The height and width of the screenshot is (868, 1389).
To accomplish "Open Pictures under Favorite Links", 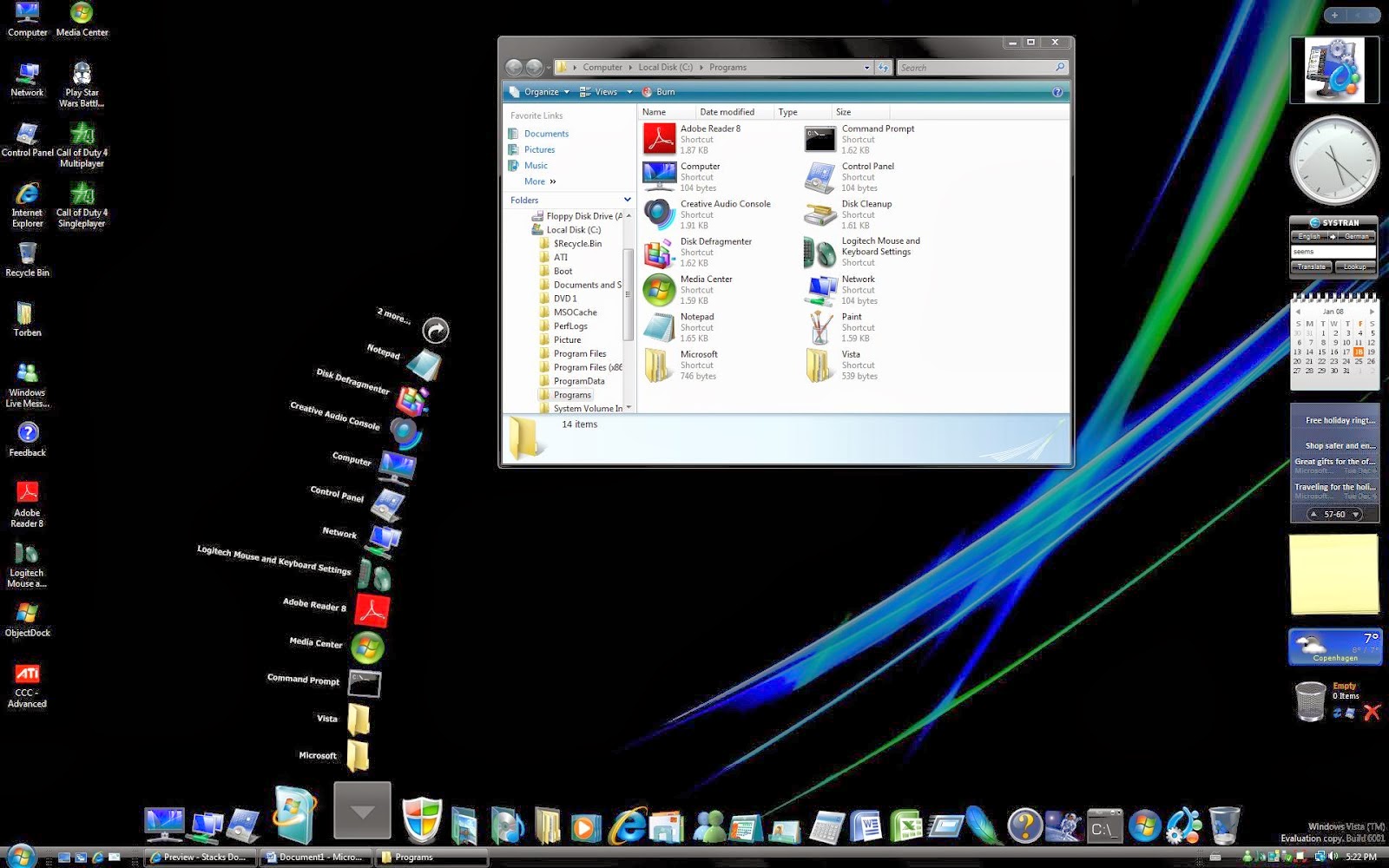I will (539, 149).
